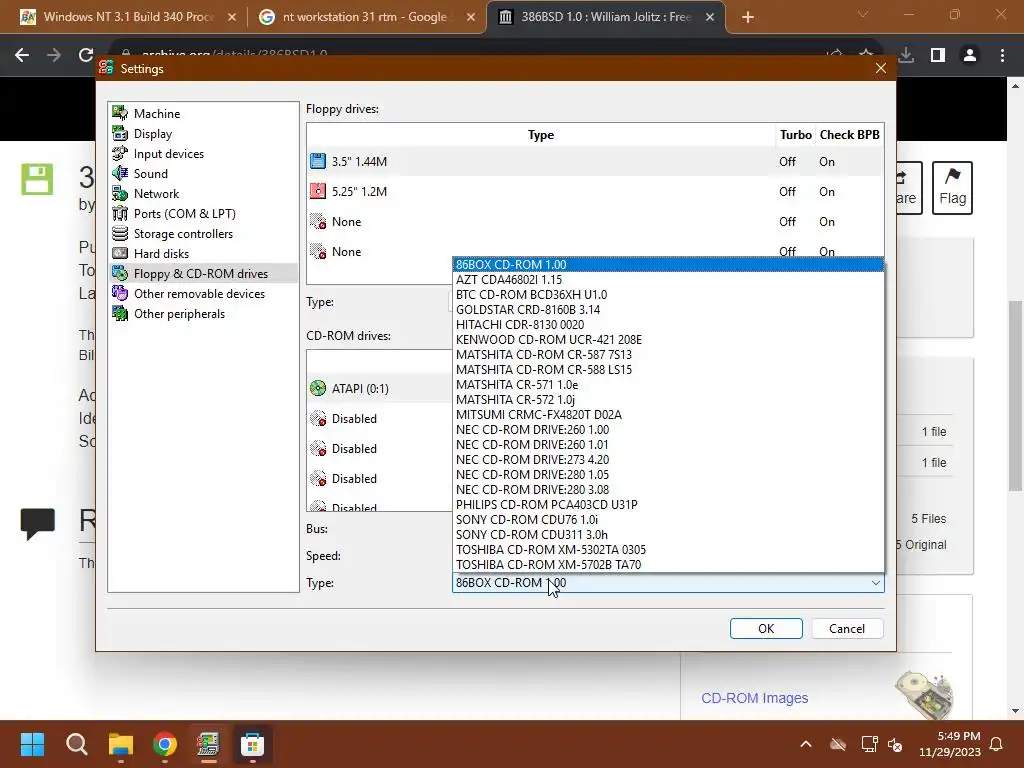Select NEC CD-ROM DRIVE:273 4.20

coord(668,460)
